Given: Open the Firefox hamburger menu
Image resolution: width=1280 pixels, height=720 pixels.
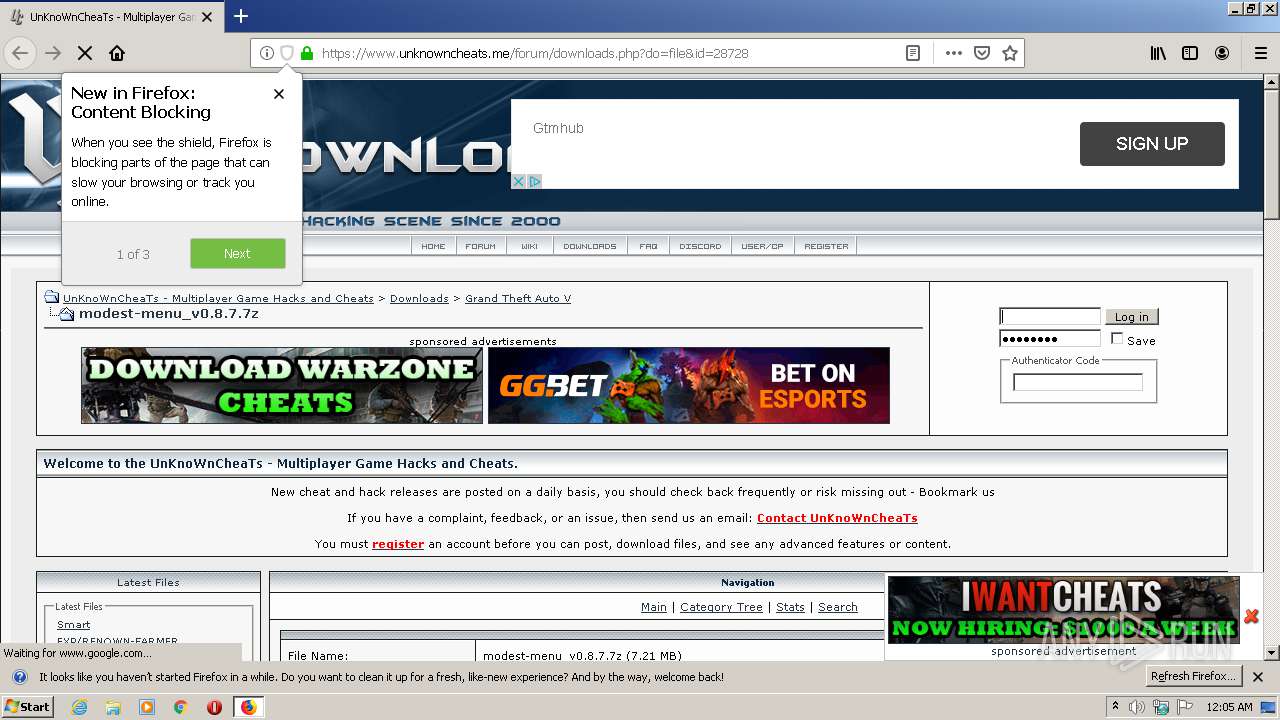Looking at the screenshot, I should coord(1261,53).
